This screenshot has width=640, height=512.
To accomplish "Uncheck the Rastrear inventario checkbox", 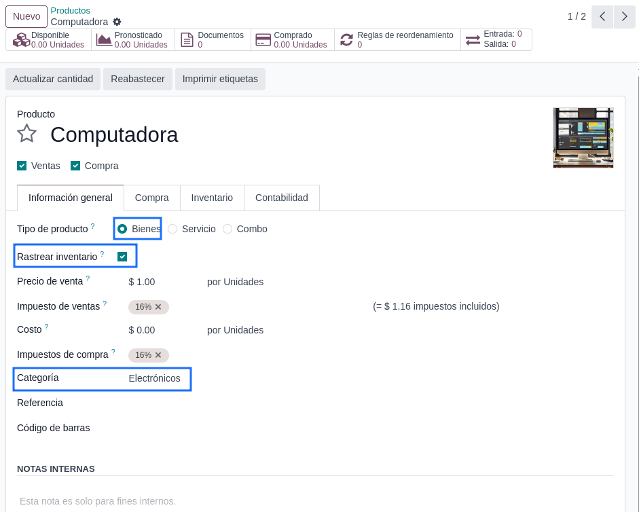I will click(122, 256).
